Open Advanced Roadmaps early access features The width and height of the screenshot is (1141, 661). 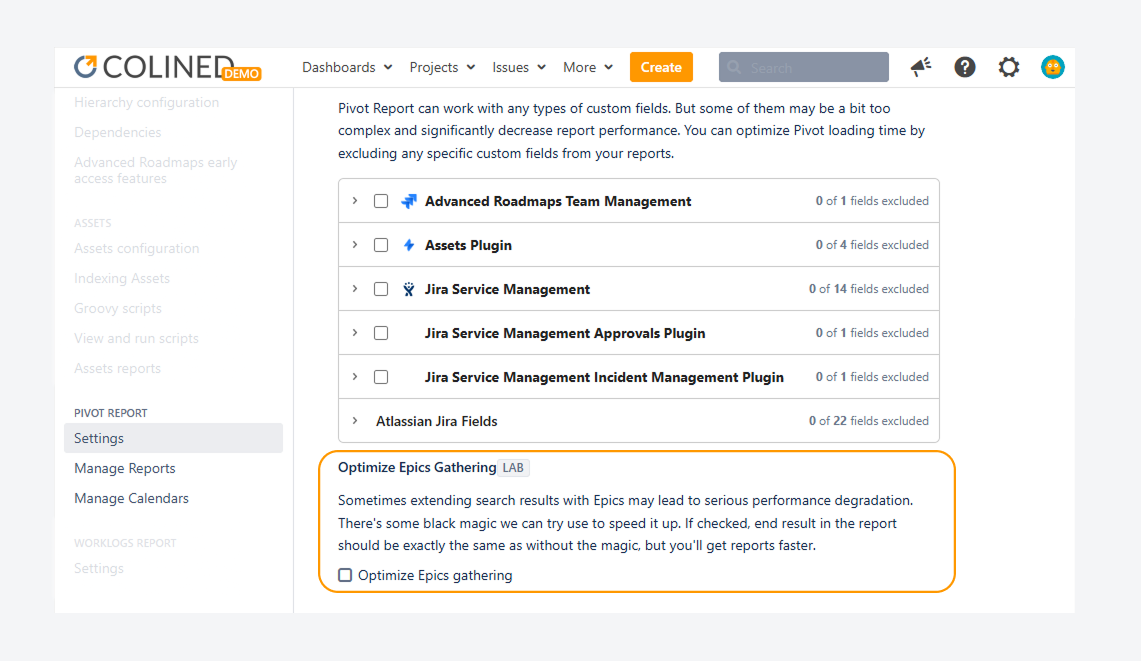tap(156, 170)
